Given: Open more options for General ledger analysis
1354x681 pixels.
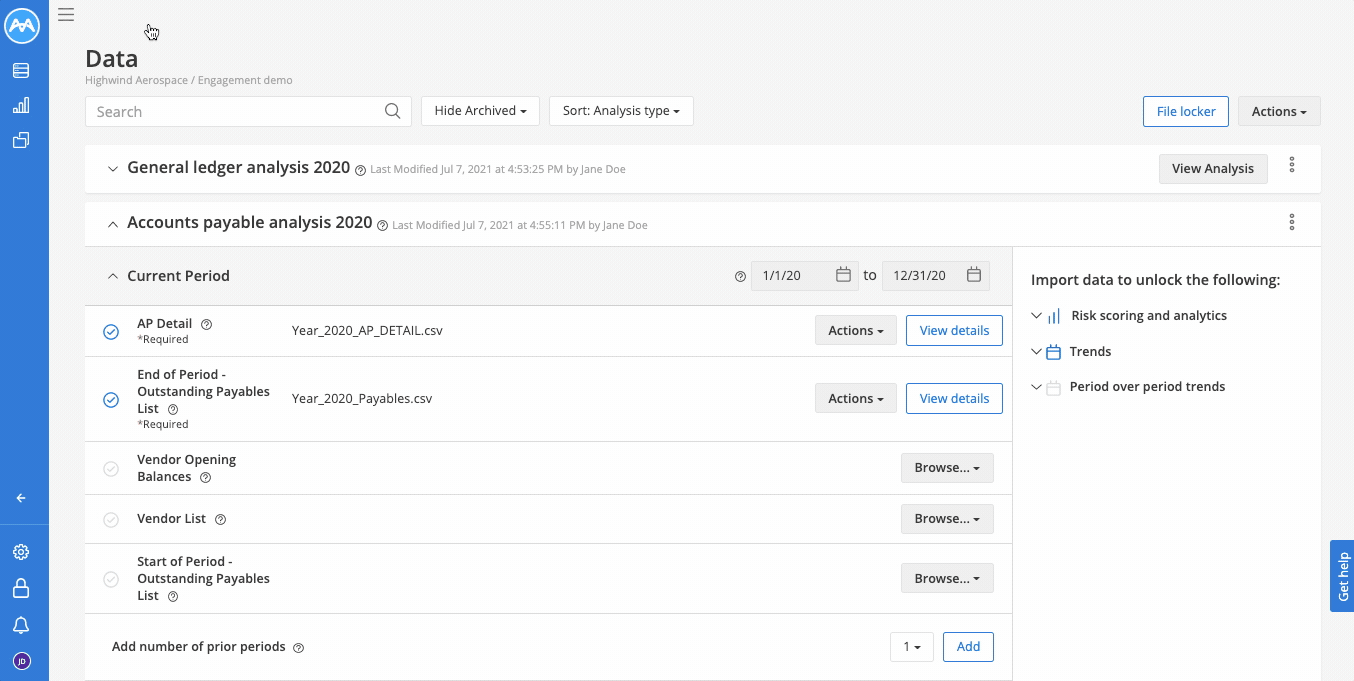Looking at the screenshot, I should pyautogui.click(x=1292, y=165).
